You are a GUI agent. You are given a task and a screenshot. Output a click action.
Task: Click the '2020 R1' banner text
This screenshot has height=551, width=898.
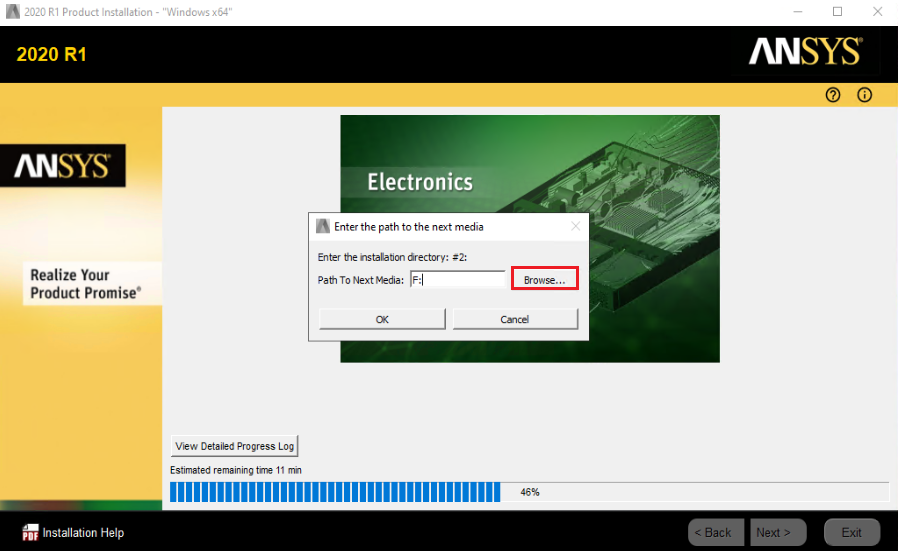(x=52, y=54)
